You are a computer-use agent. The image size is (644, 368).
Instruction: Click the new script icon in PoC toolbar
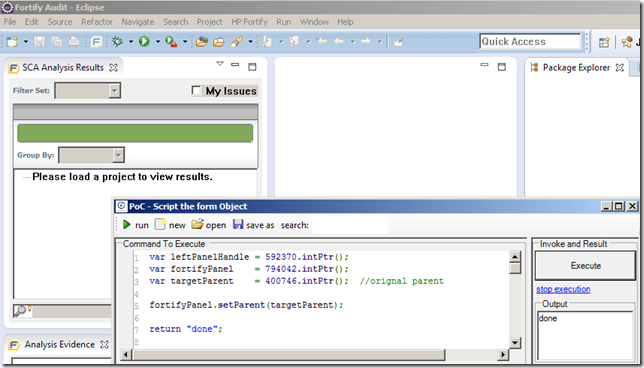(160, 224)
